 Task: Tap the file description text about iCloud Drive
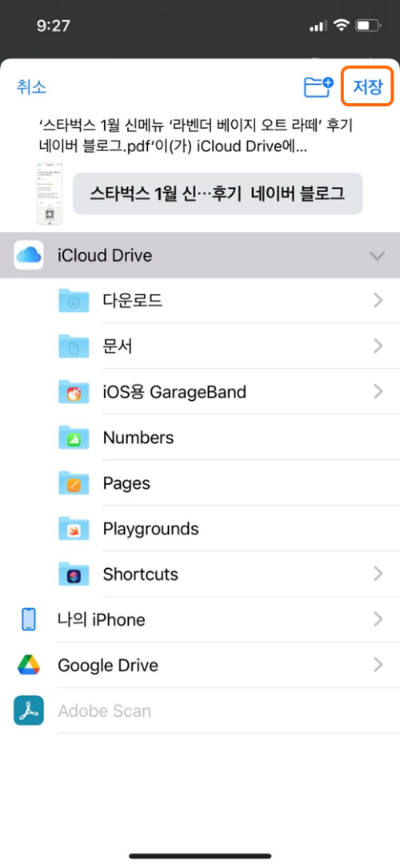click(x=196, y=137)
